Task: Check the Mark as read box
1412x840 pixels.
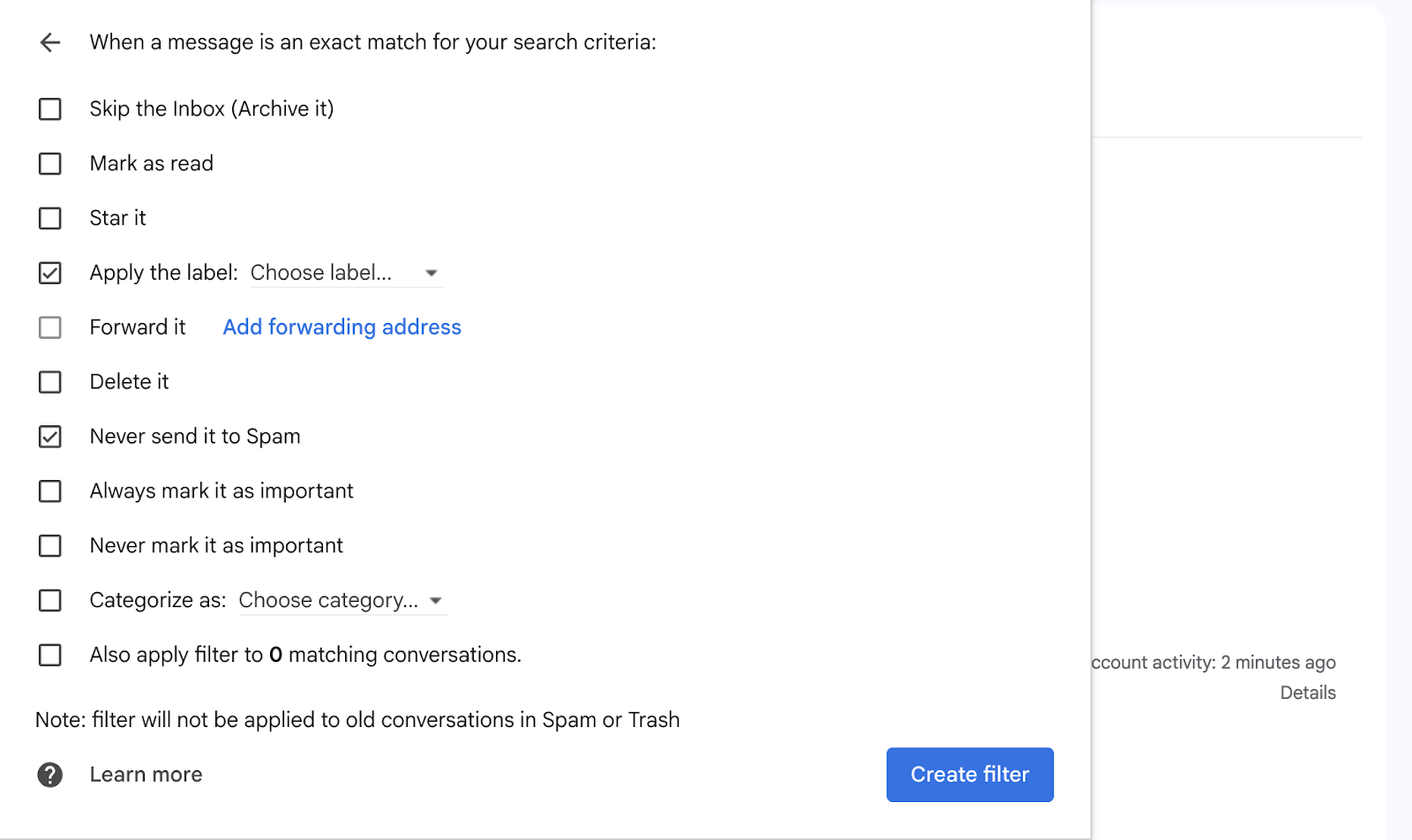Action: click(x=50, y=164)
